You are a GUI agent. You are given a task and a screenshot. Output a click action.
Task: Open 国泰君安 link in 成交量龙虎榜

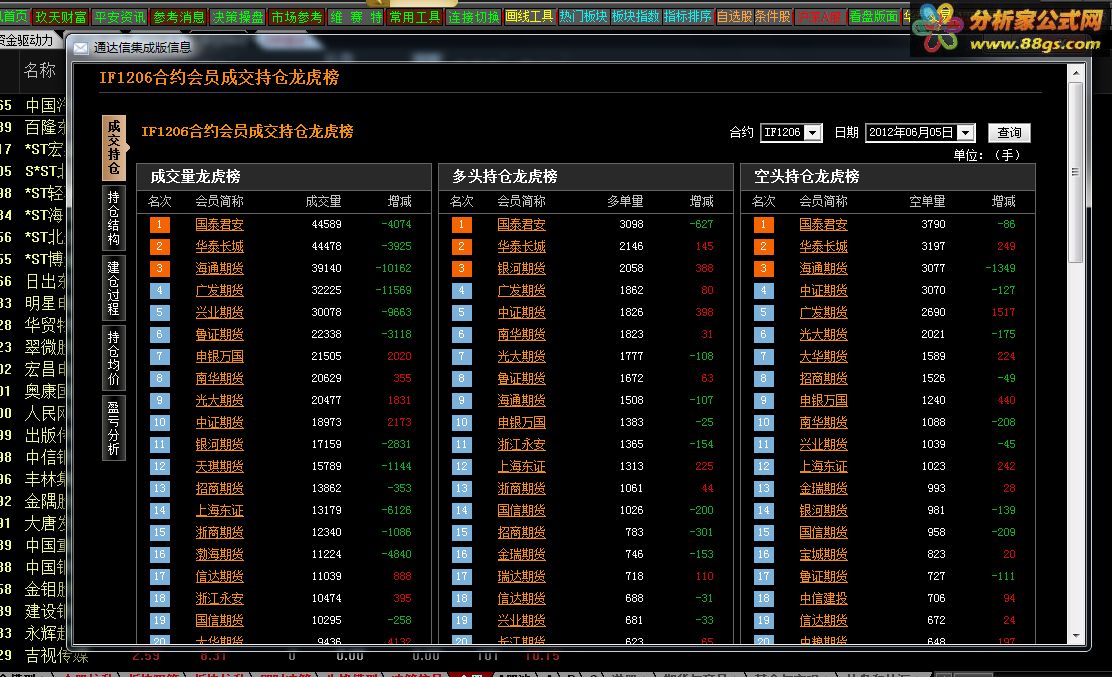tap(219, 224)
